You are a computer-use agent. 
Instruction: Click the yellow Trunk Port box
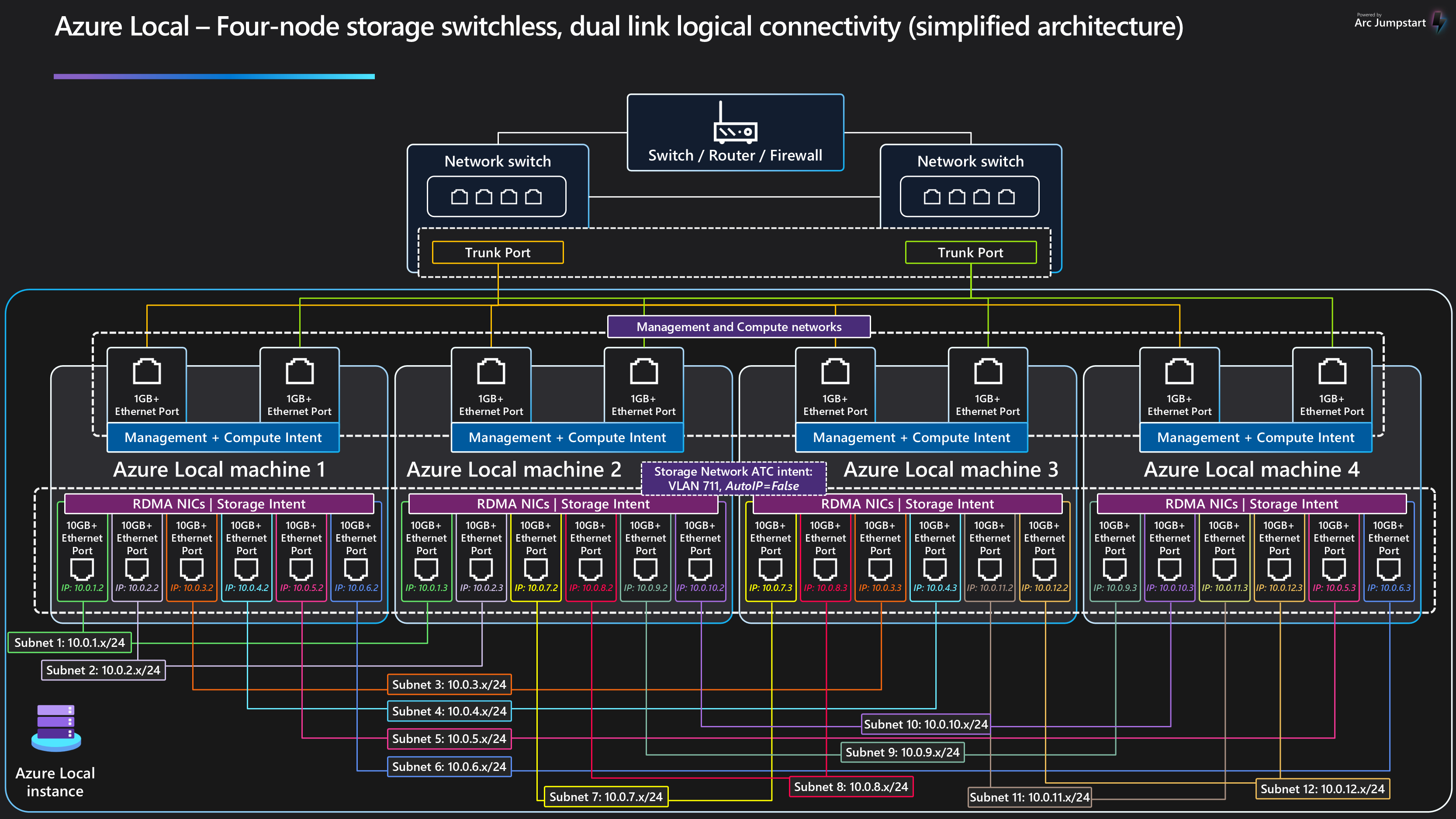pos(498,252)
